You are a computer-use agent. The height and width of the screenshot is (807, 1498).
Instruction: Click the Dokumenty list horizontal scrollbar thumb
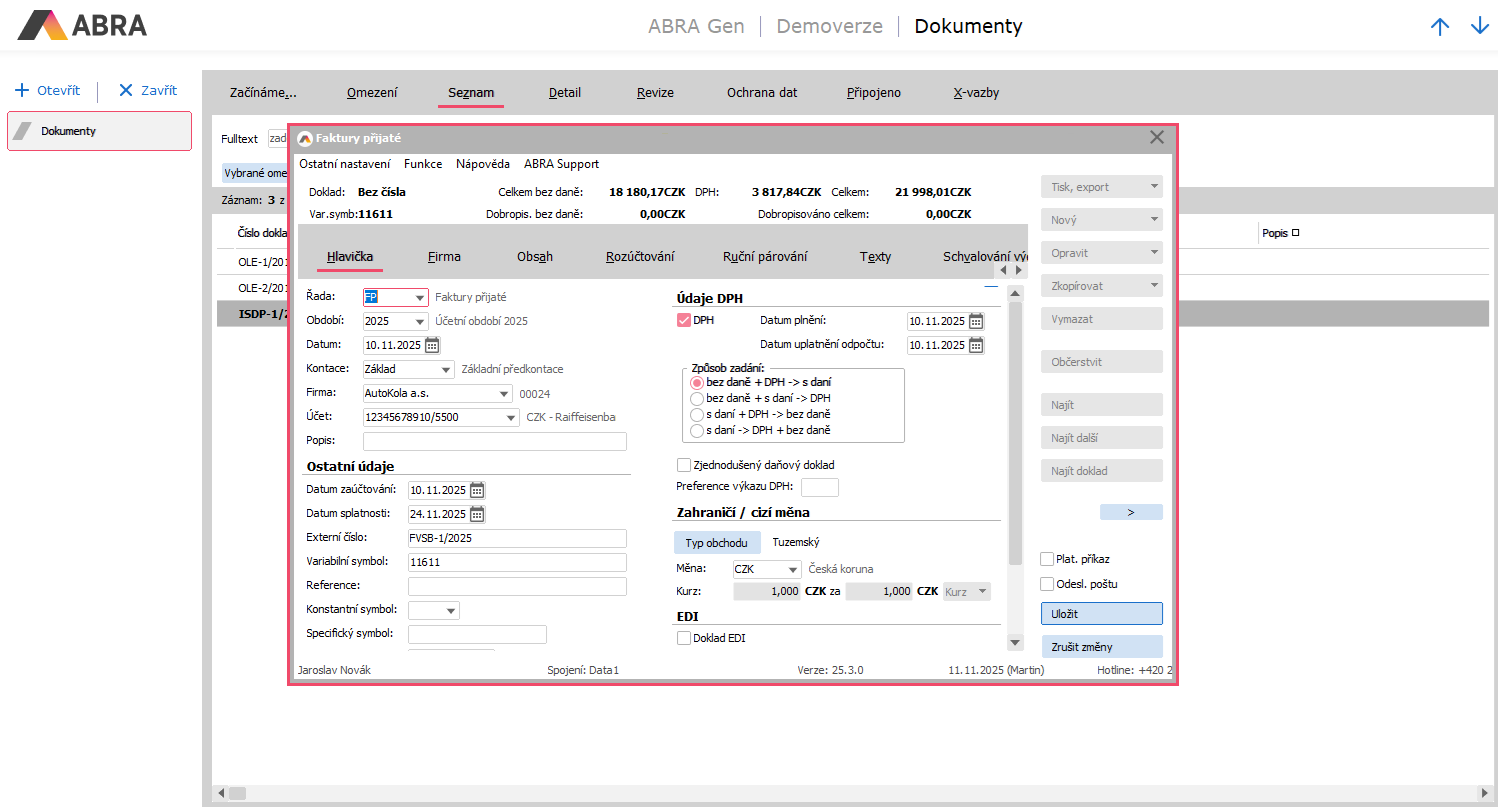[x=238, y=793]
